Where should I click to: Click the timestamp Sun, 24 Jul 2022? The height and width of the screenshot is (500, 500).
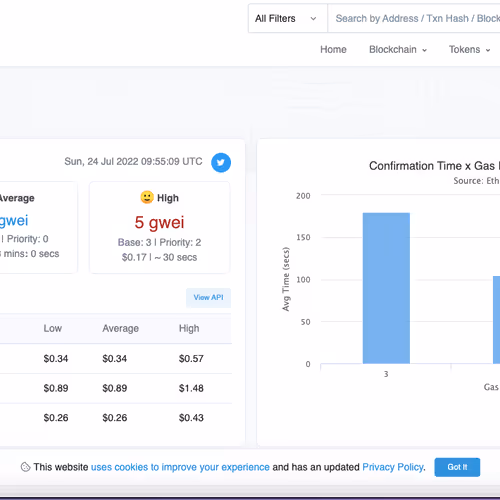(133, 162)
